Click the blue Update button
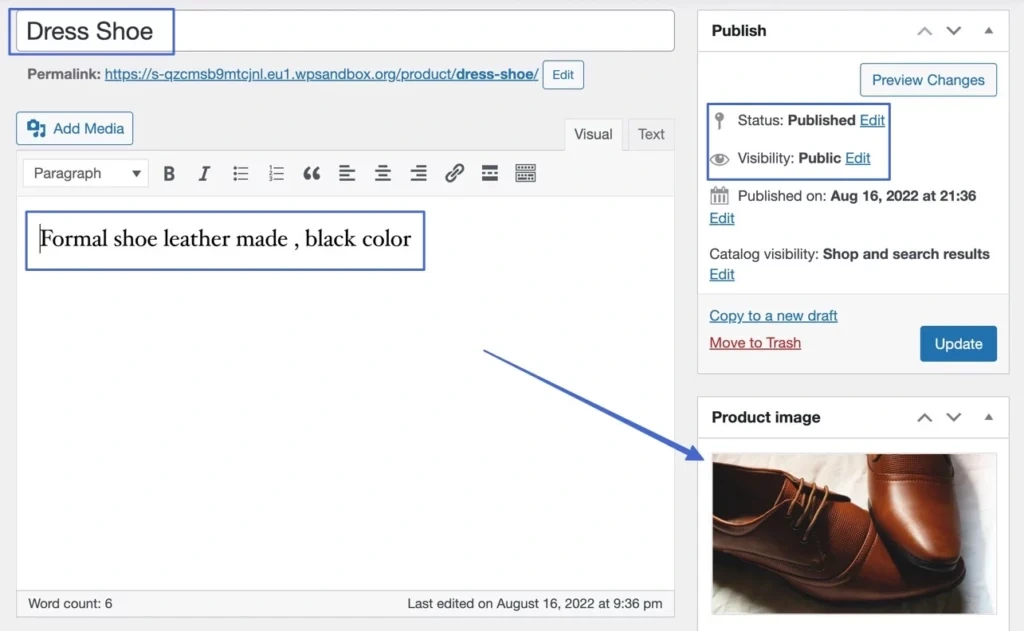This screenshot has height=631, width=1024. click(958, 343)
